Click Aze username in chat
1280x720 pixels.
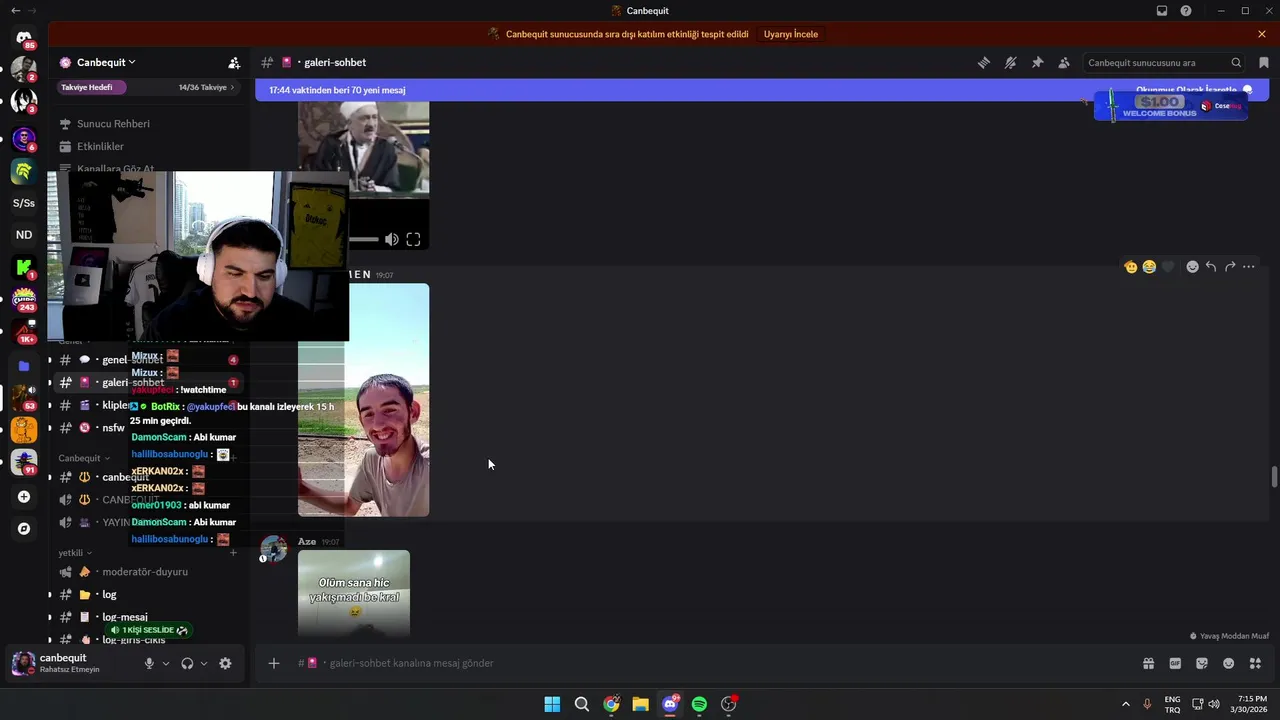pyautogui.click(x=307, y=542)
